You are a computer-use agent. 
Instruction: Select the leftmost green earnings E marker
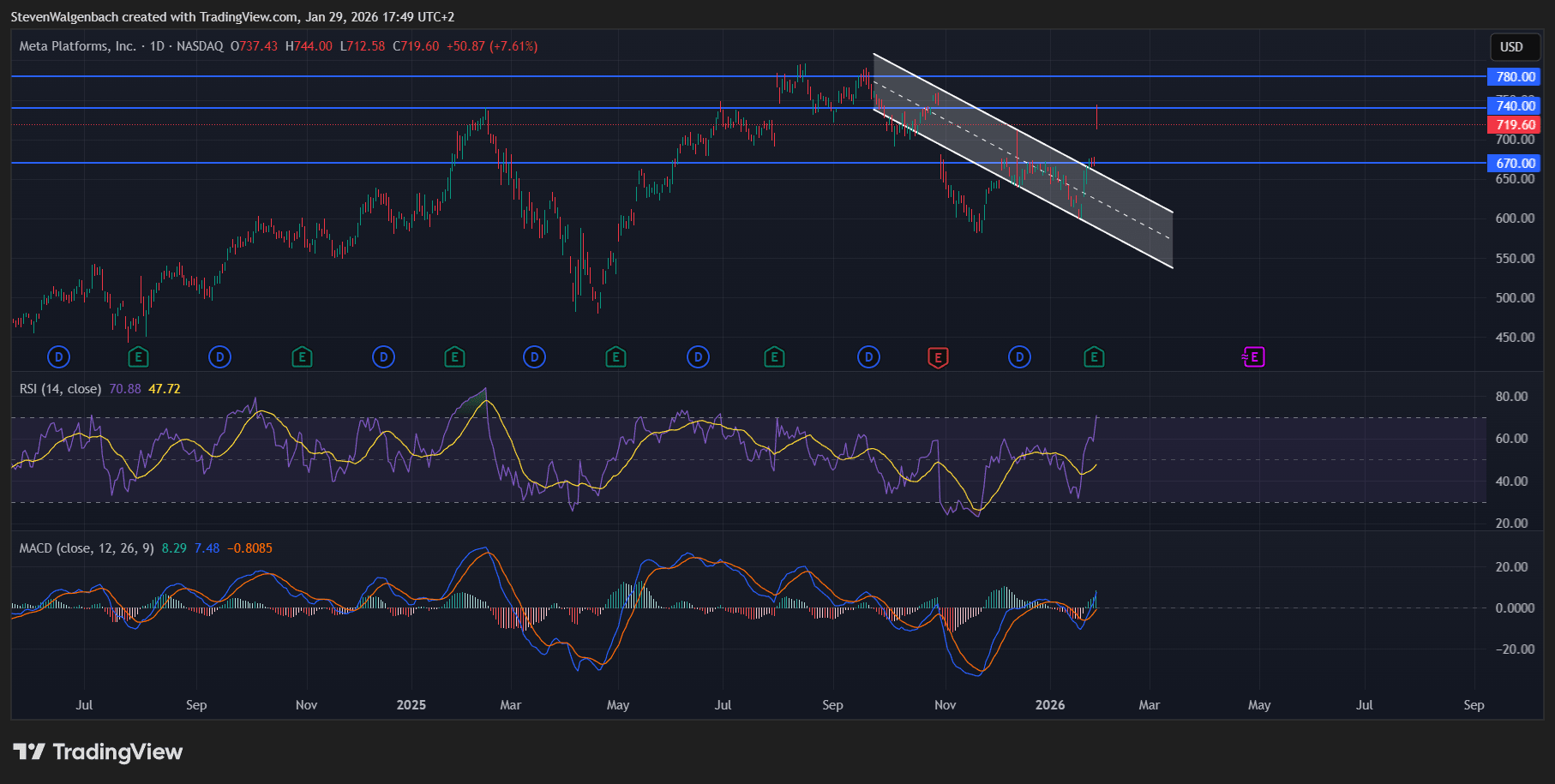point(138,357)
